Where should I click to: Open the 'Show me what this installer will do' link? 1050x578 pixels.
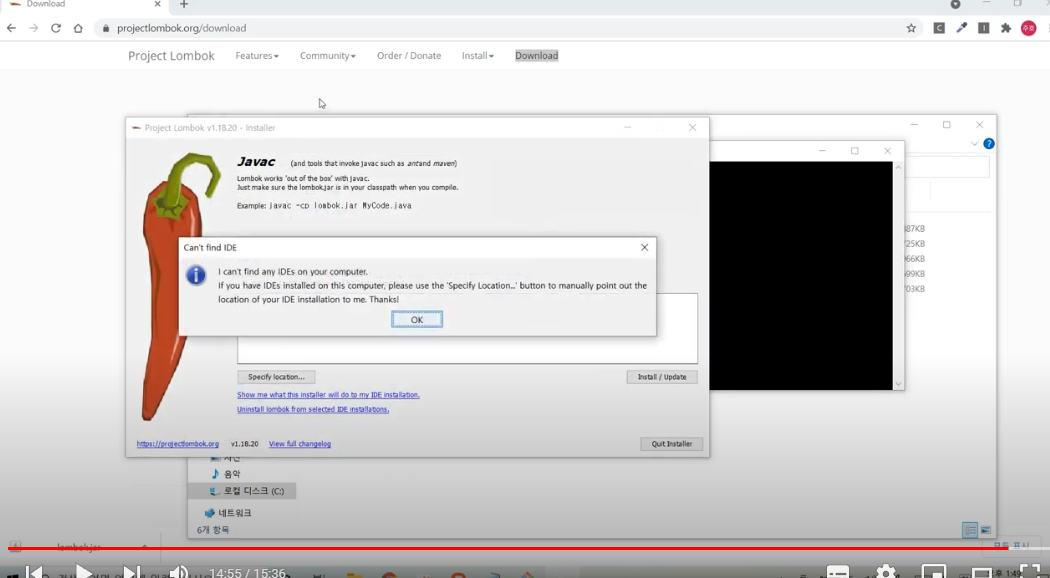click(328, 394)
